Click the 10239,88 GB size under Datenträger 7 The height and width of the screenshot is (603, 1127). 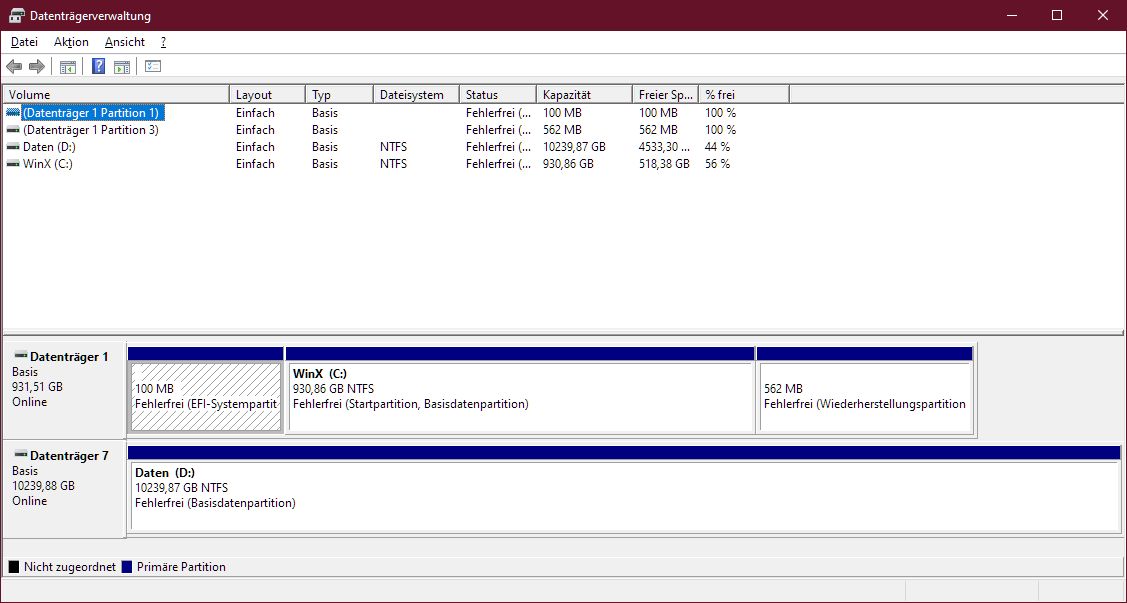43,486
